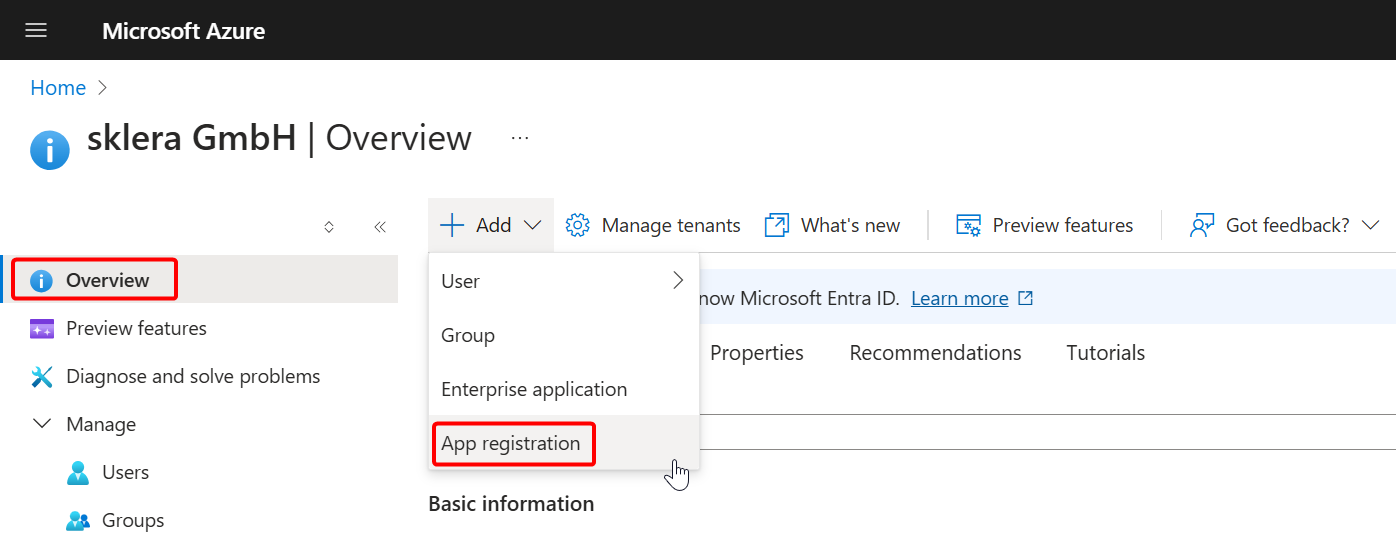Click the wrench tools icon
1396x545 pixels.
(42, 377)
